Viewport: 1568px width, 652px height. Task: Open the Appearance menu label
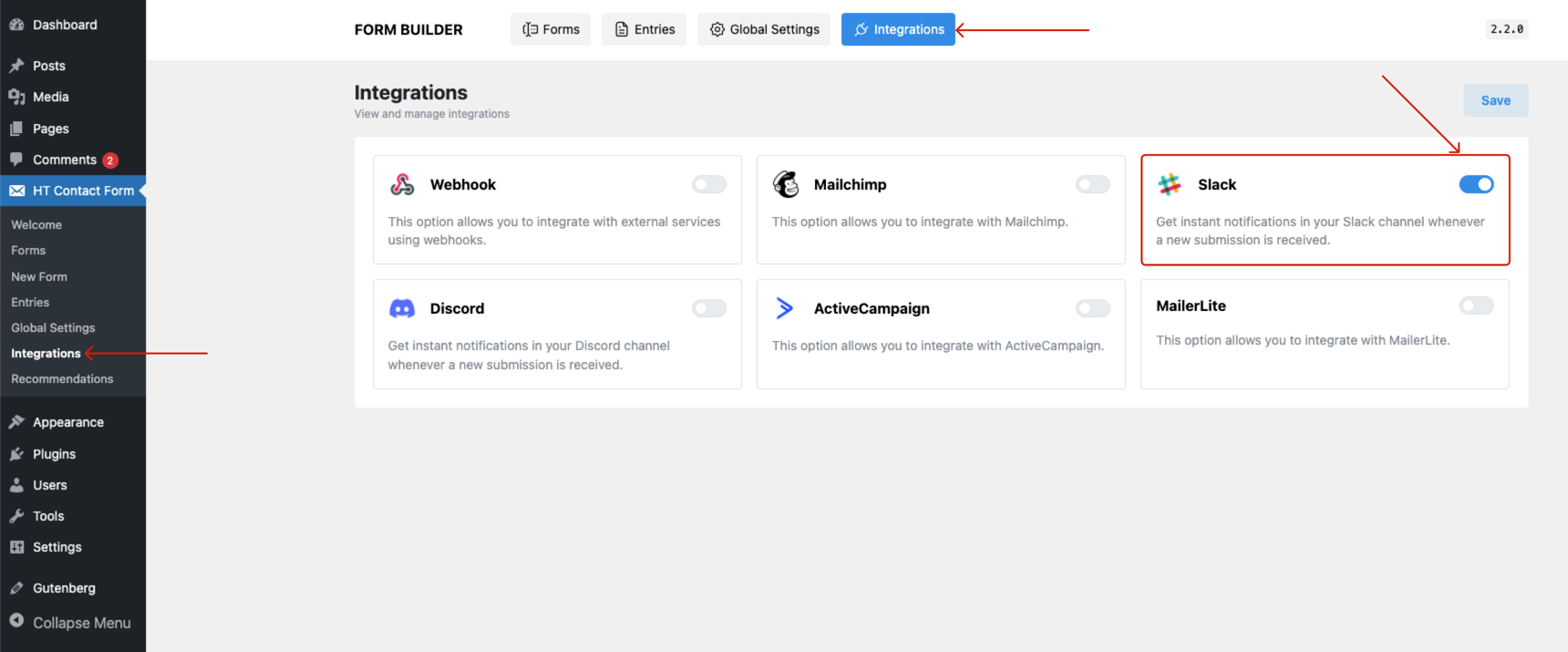[x=68, y=422]
